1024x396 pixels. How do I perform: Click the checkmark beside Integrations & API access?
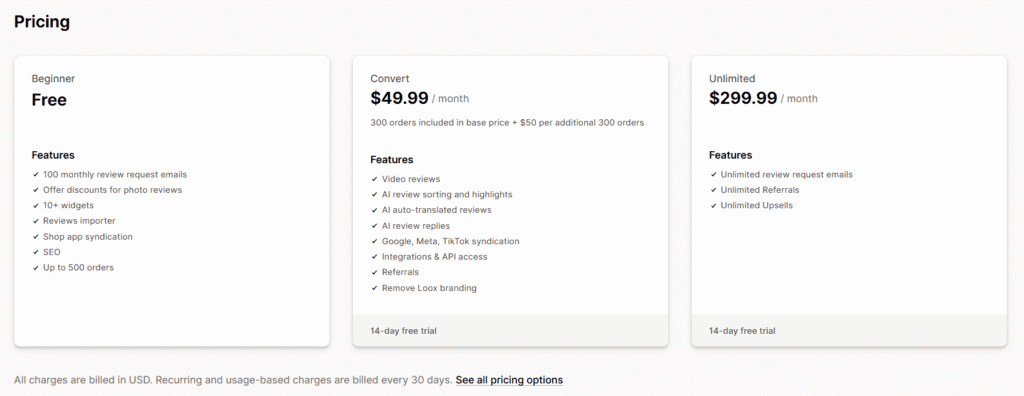(x=374, y=257)
